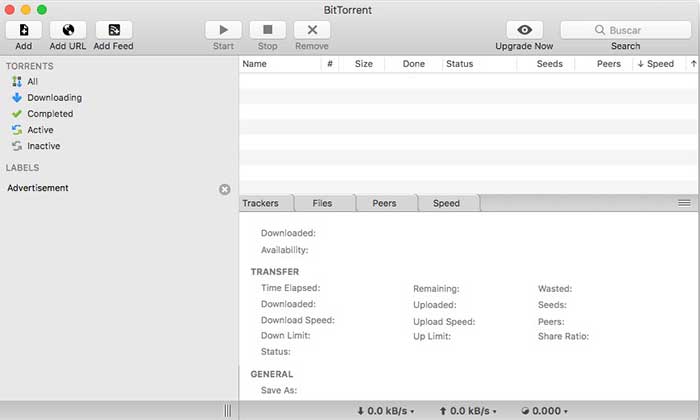Screen dimensions: 700x420
Task: Click the Upgrade Now eye icon
Action: tap(525, 30)
